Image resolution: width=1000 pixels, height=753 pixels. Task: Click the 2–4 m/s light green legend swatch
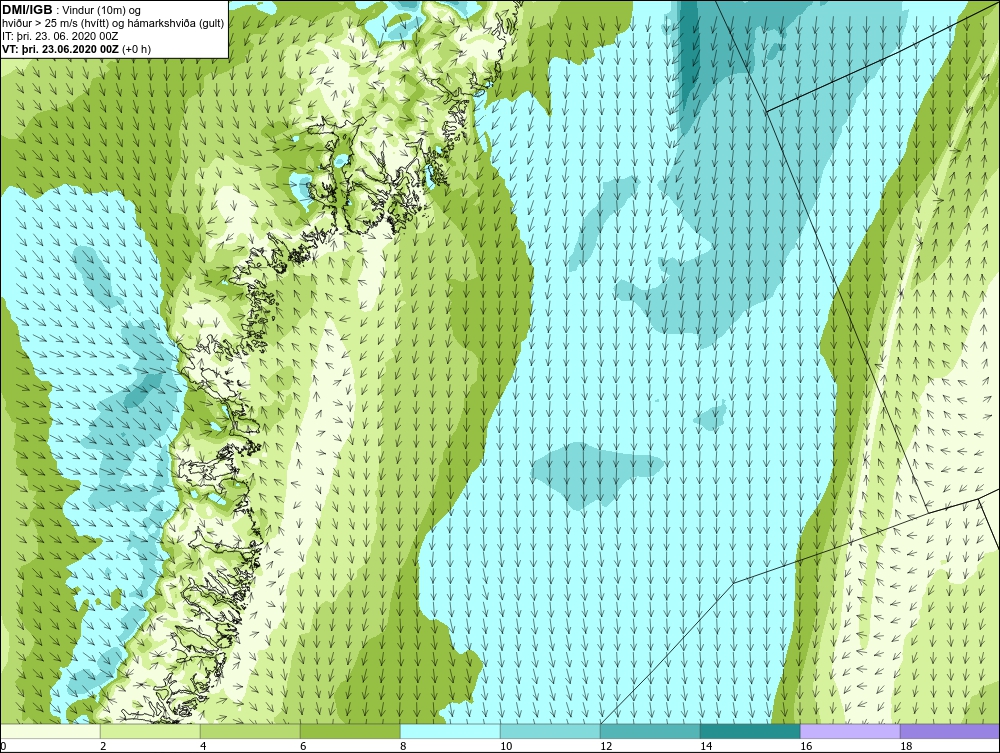[x=150, y=731]
